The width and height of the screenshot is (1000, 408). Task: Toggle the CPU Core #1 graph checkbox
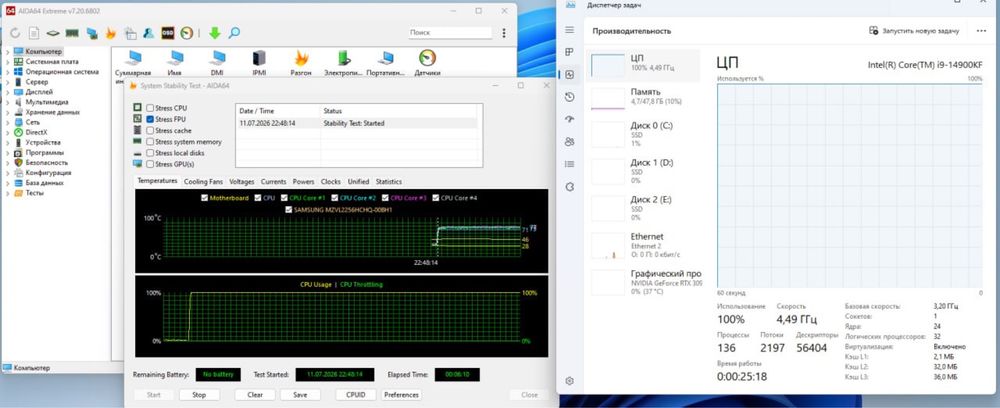click(284, 198)
